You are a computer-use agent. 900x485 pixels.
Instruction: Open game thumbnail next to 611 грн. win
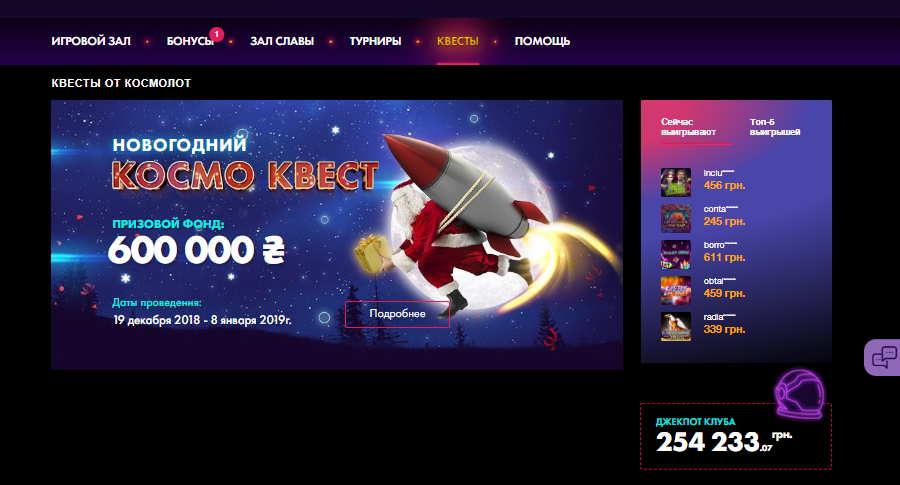(676, 254)
